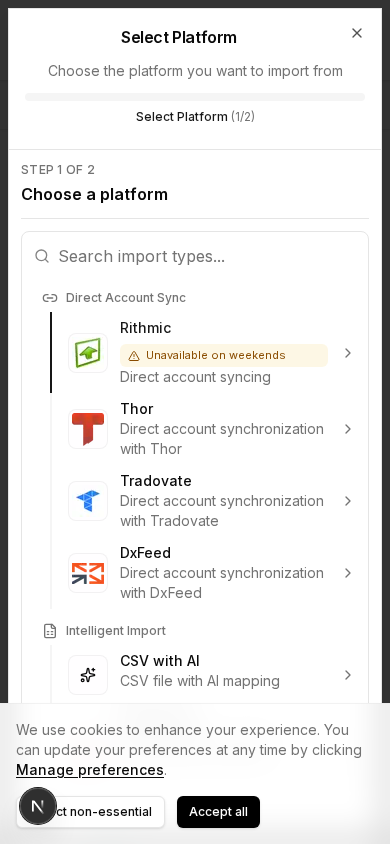This screenshot has height=844, width=390.
Task: Close the Select Platform dialog
Action: (357, 33)
